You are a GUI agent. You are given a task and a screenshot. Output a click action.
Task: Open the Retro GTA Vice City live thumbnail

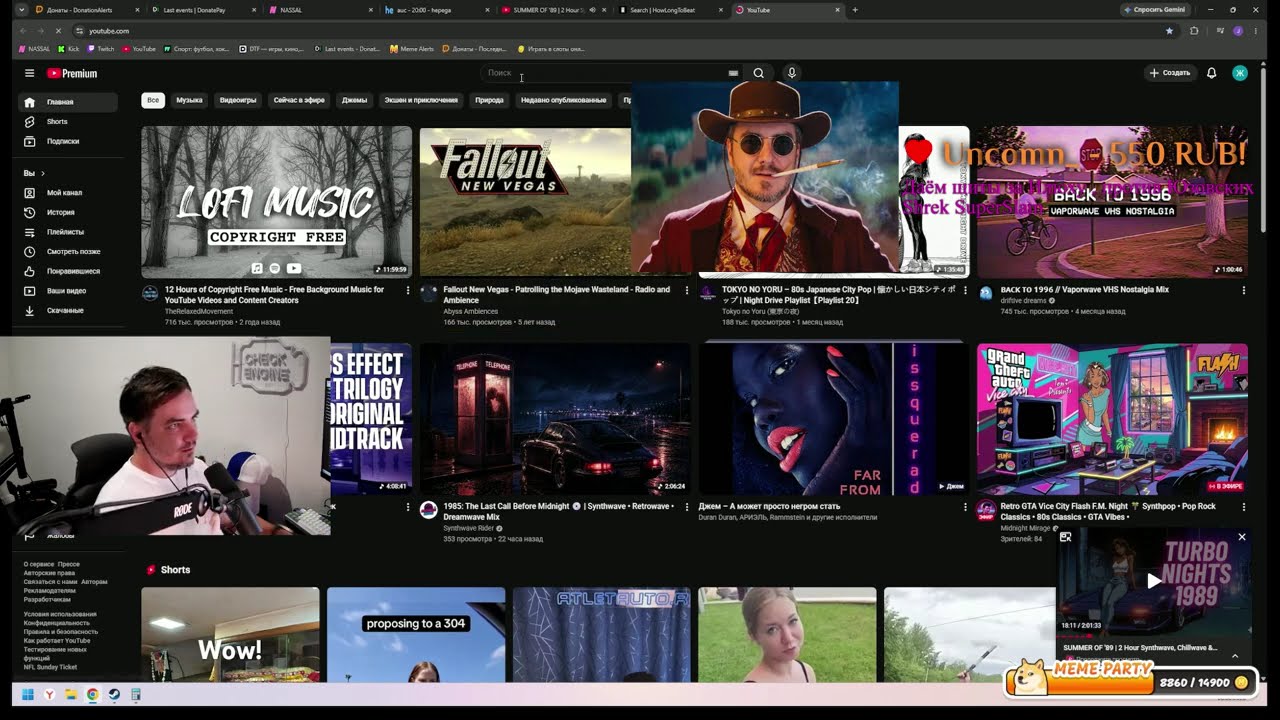(1112, 419)
